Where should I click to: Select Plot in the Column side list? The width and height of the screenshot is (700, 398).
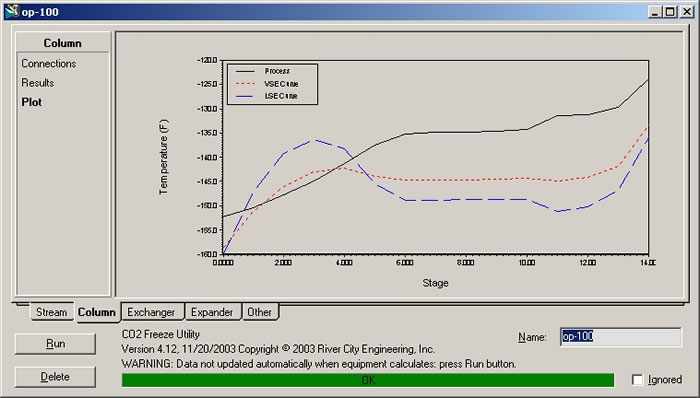pyautogui.click(x=32, y=102)
